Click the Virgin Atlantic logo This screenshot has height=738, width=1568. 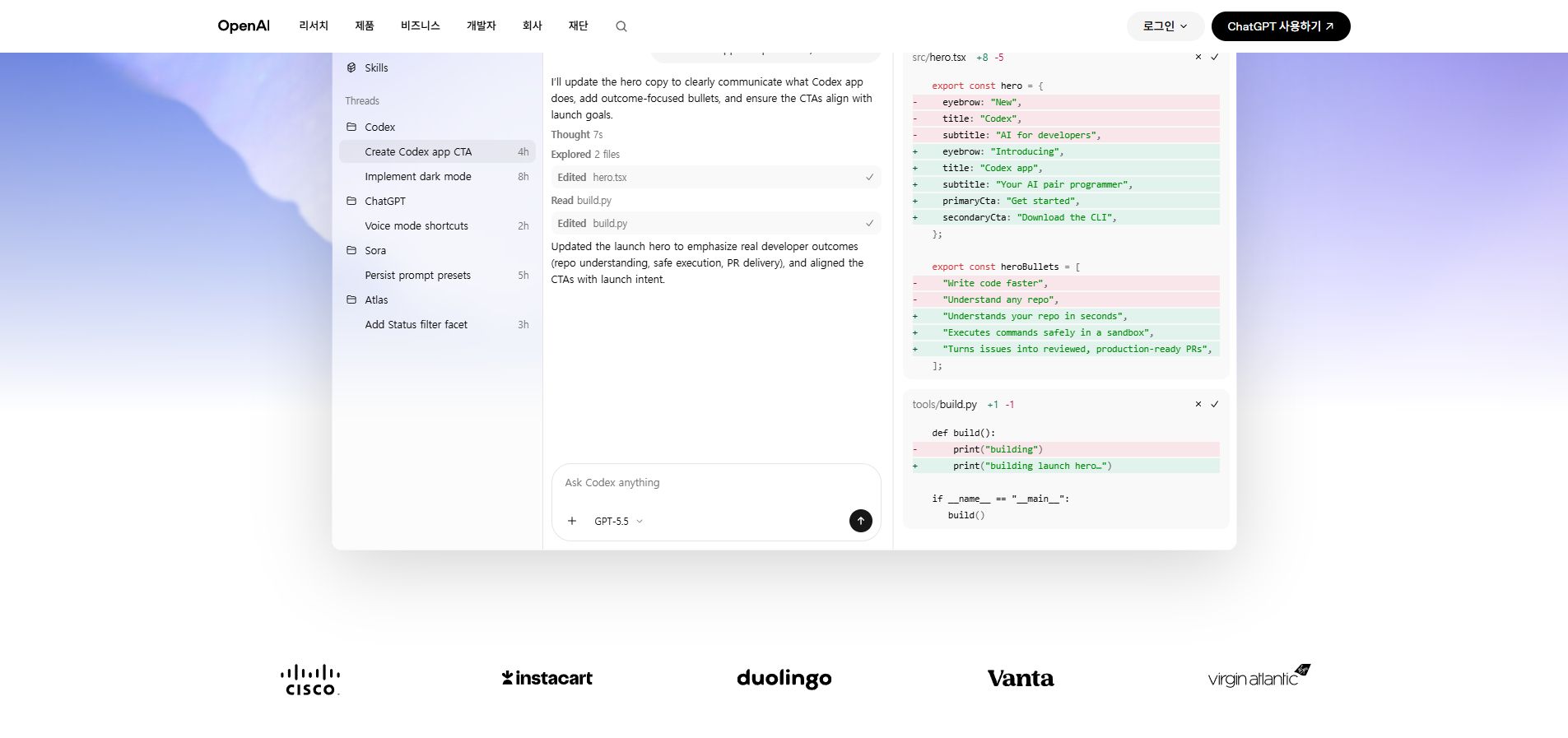(x=1259, y=676)
